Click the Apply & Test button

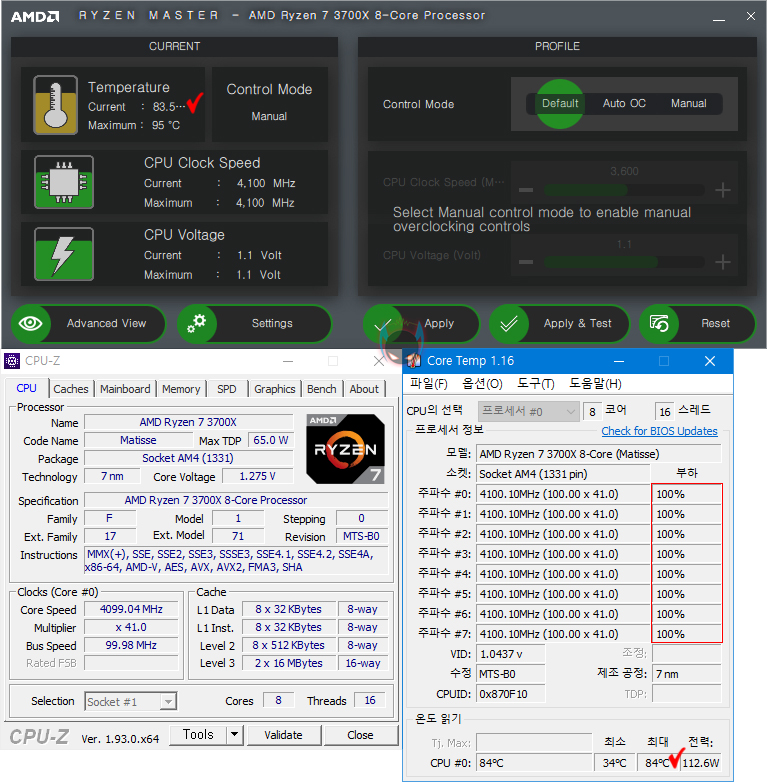pos(559,324)
